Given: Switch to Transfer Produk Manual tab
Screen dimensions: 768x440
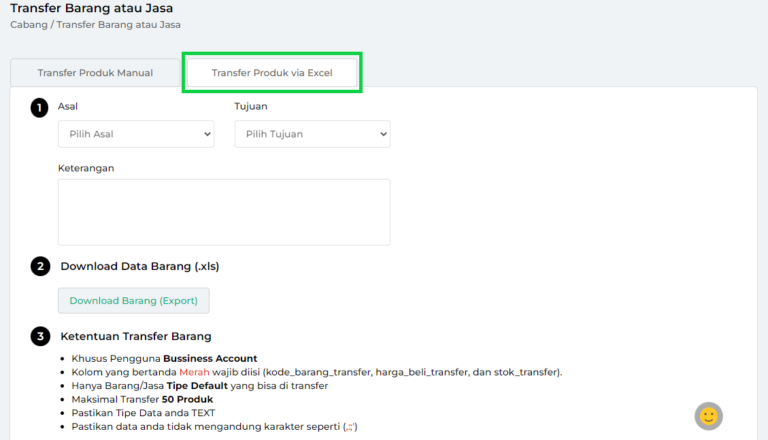Looking at the screenshot, I should tap(95, 73).
